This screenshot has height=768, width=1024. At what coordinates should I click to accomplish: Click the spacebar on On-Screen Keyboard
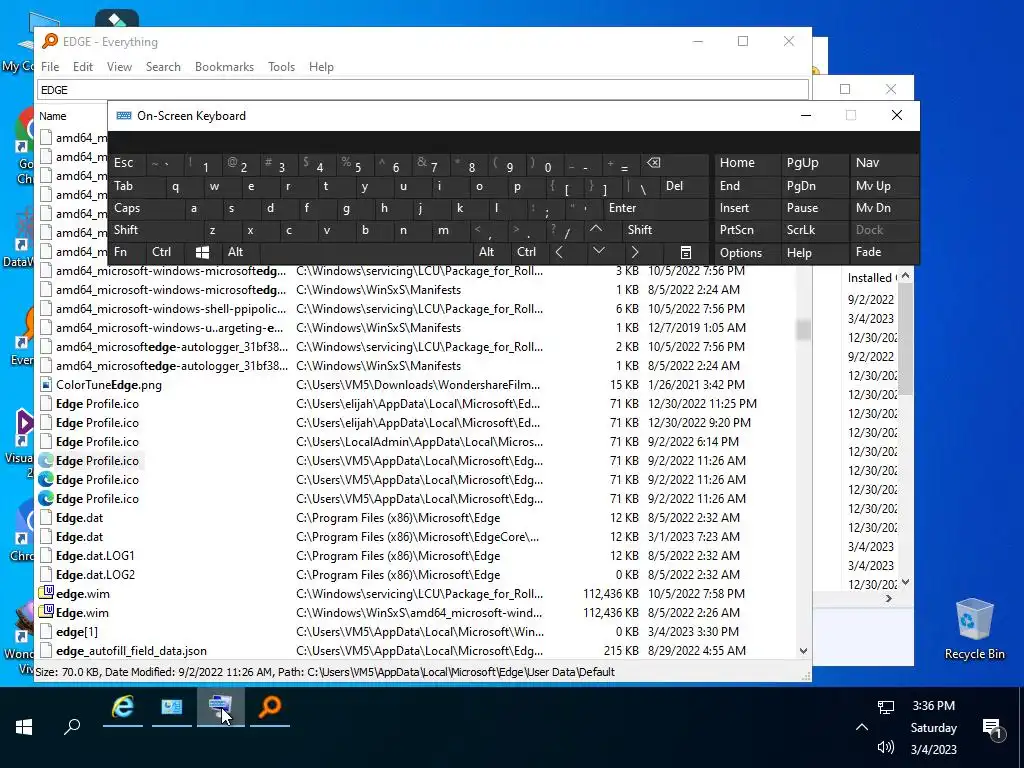click(x=366, y=252)
